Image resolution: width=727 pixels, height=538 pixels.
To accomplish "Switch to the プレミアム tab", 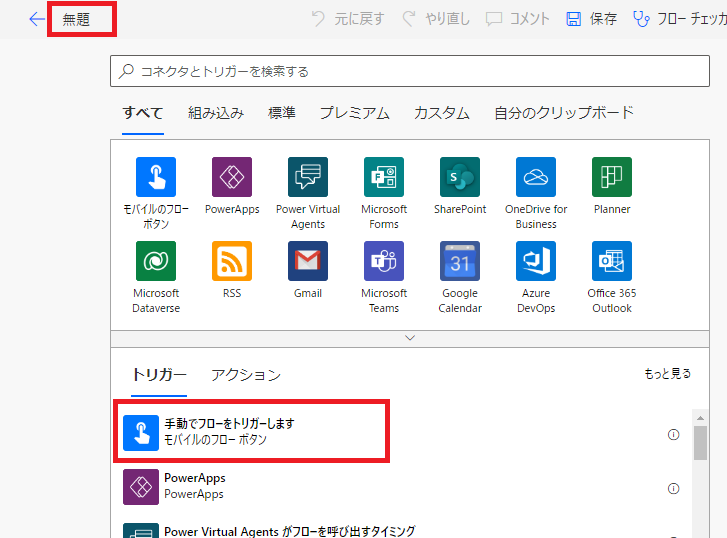I will click(x=355, y=113).
